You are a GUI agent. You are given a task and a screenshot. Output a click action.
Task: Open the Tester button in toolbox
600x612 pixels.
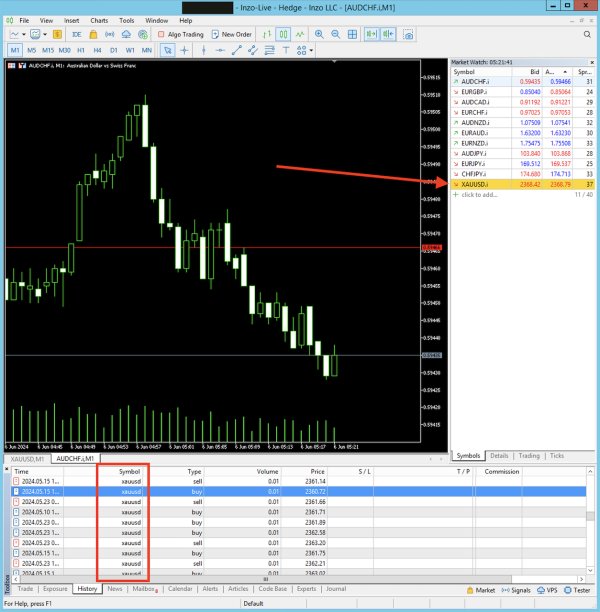click(x=577, y=590)
